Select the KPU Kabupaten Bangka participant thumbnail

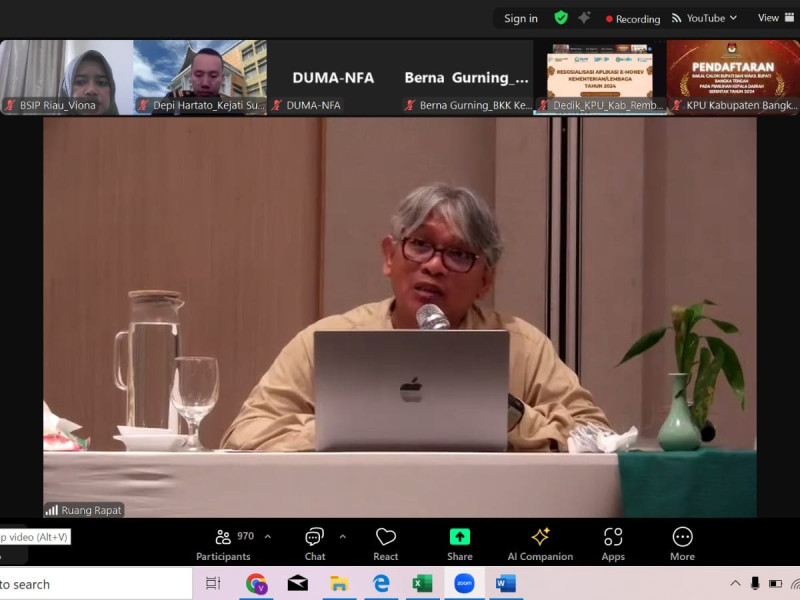(733, 77)
